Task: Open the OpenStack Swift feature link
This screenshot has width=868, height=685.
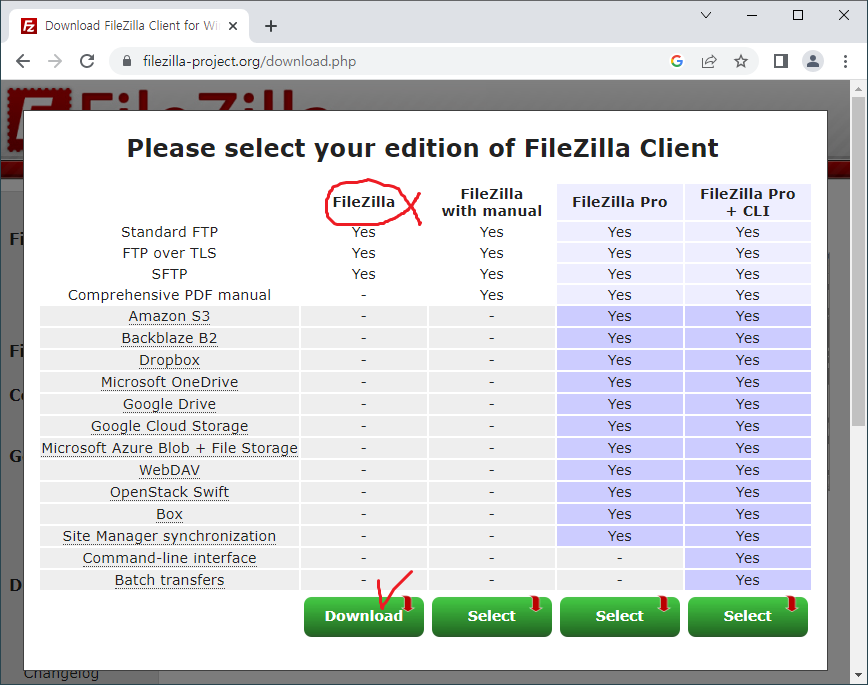Action: coord(169,492)
